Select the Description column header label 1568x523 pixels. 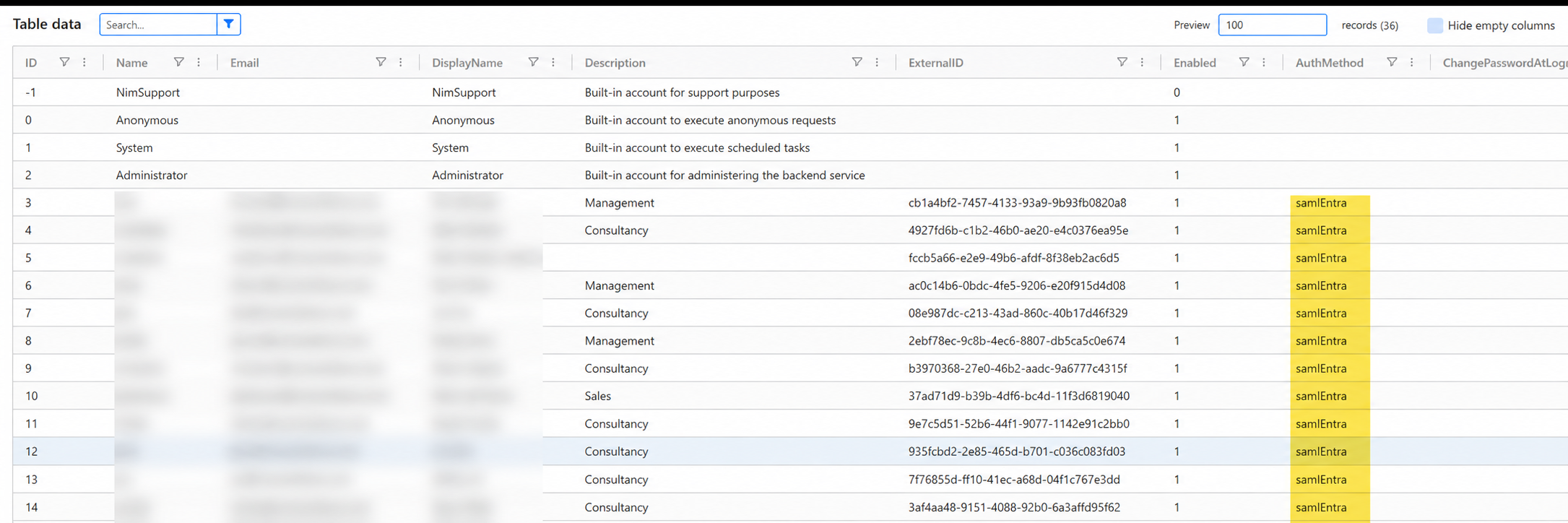point(615,63)
